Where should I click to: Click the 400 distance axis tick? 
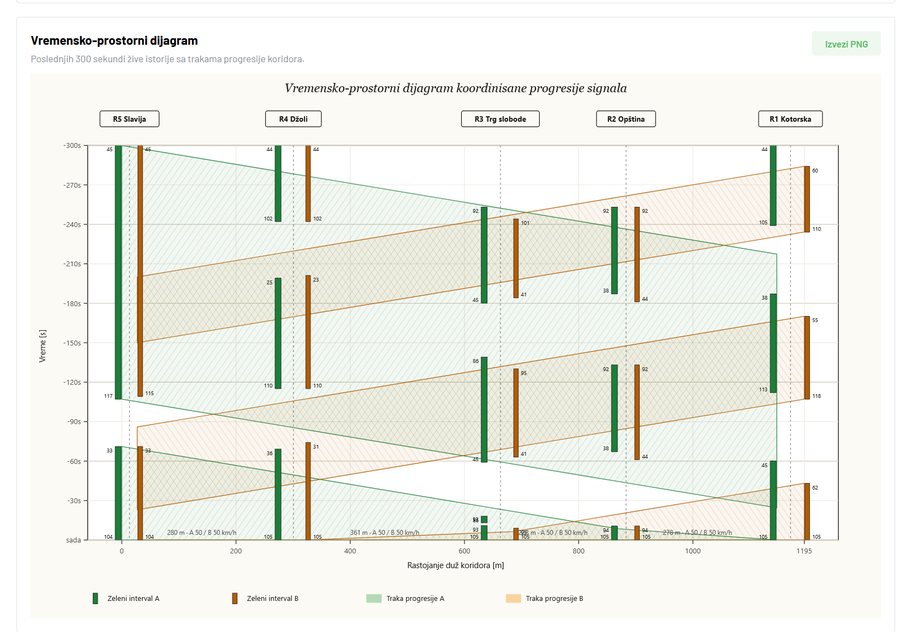click(x=350, y=551)
